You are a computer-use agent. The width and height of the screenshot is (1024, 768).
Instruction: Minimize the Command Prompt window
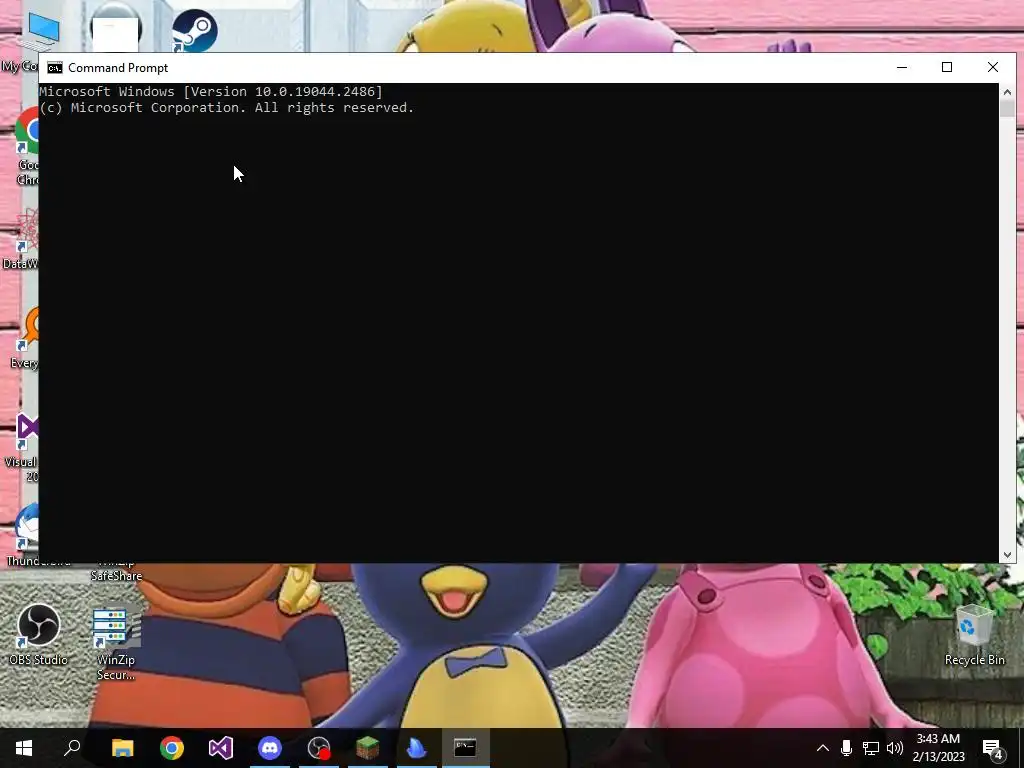902,67
